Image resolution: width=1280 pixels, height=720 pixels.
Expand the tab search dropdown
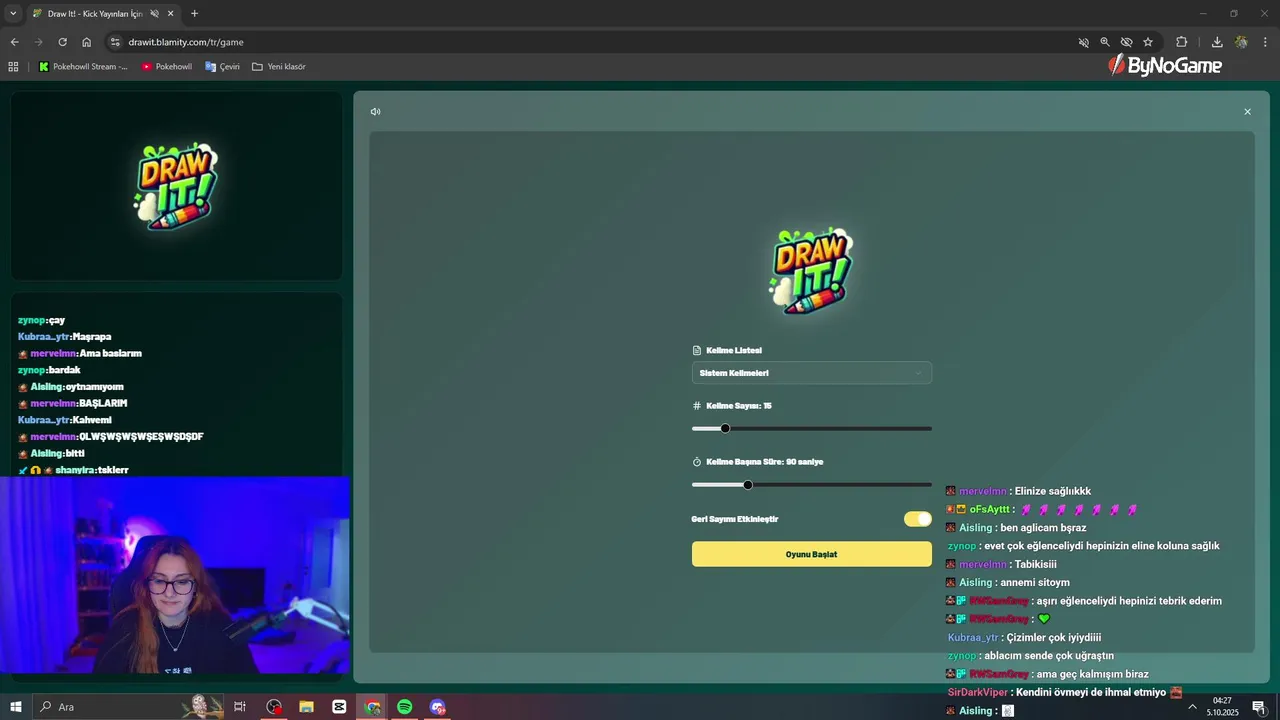pos(13,14)
